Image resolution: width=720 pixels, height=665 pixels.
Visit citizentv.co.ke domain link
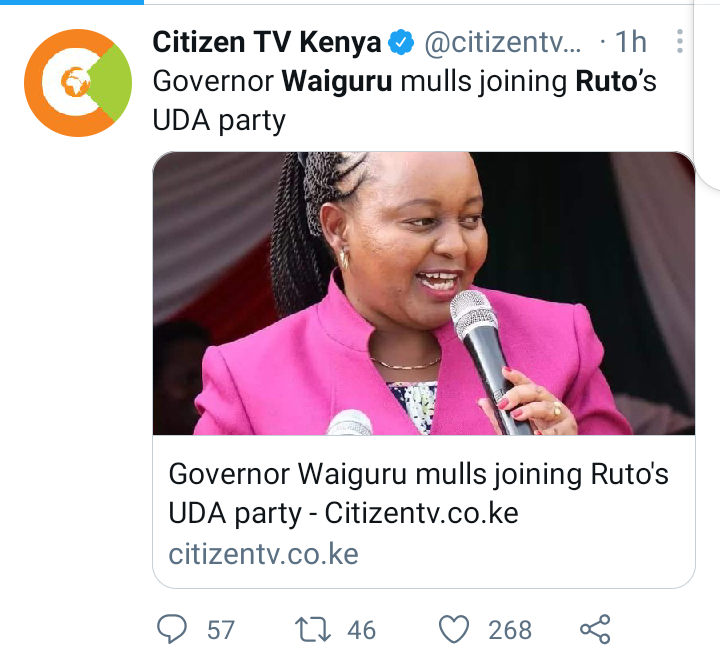264,554
